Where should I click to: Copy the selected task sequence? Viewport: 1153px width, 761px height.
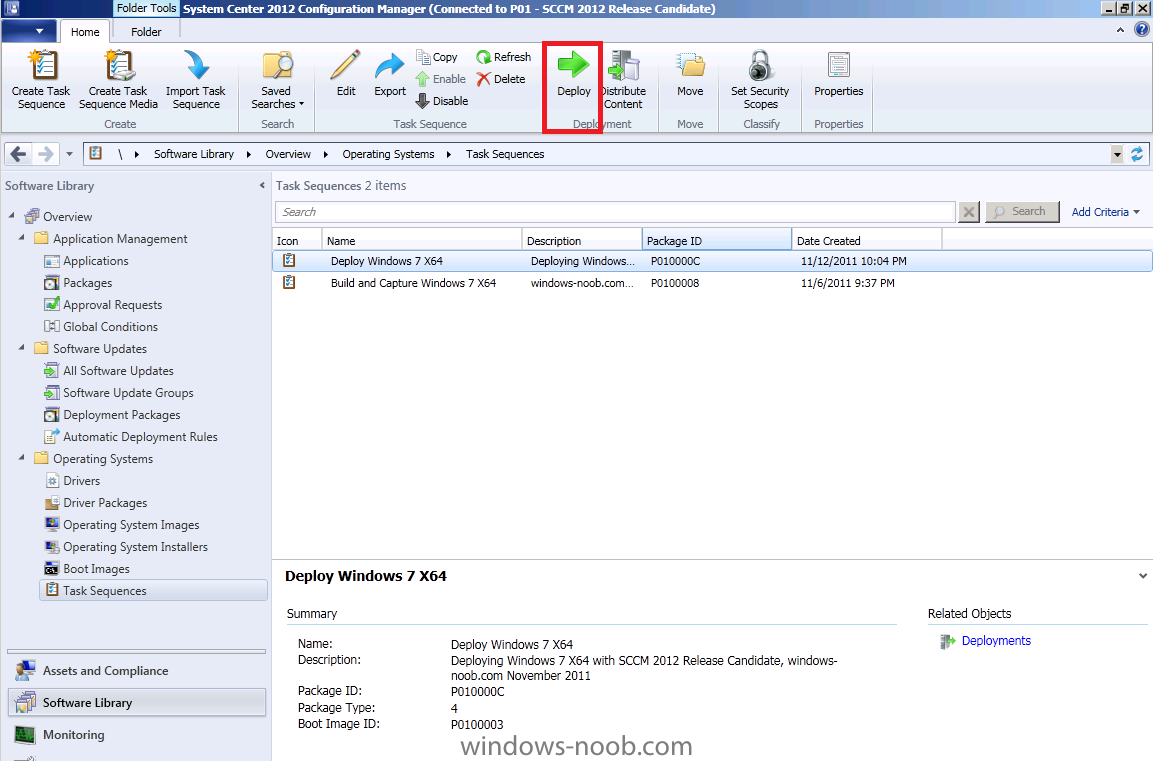[437, 57]
